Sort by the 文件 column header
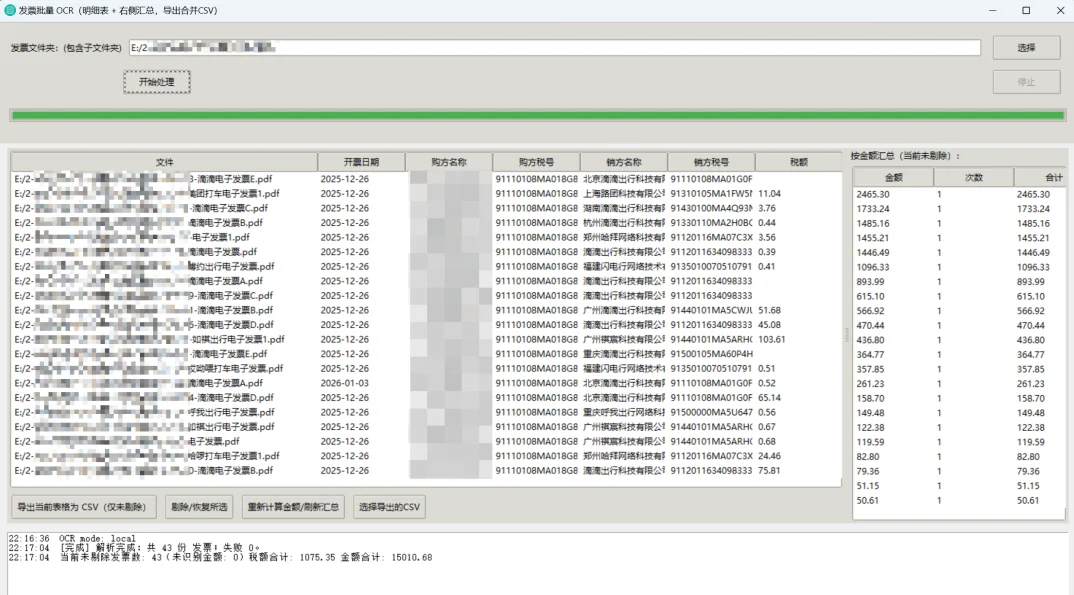 164,162
